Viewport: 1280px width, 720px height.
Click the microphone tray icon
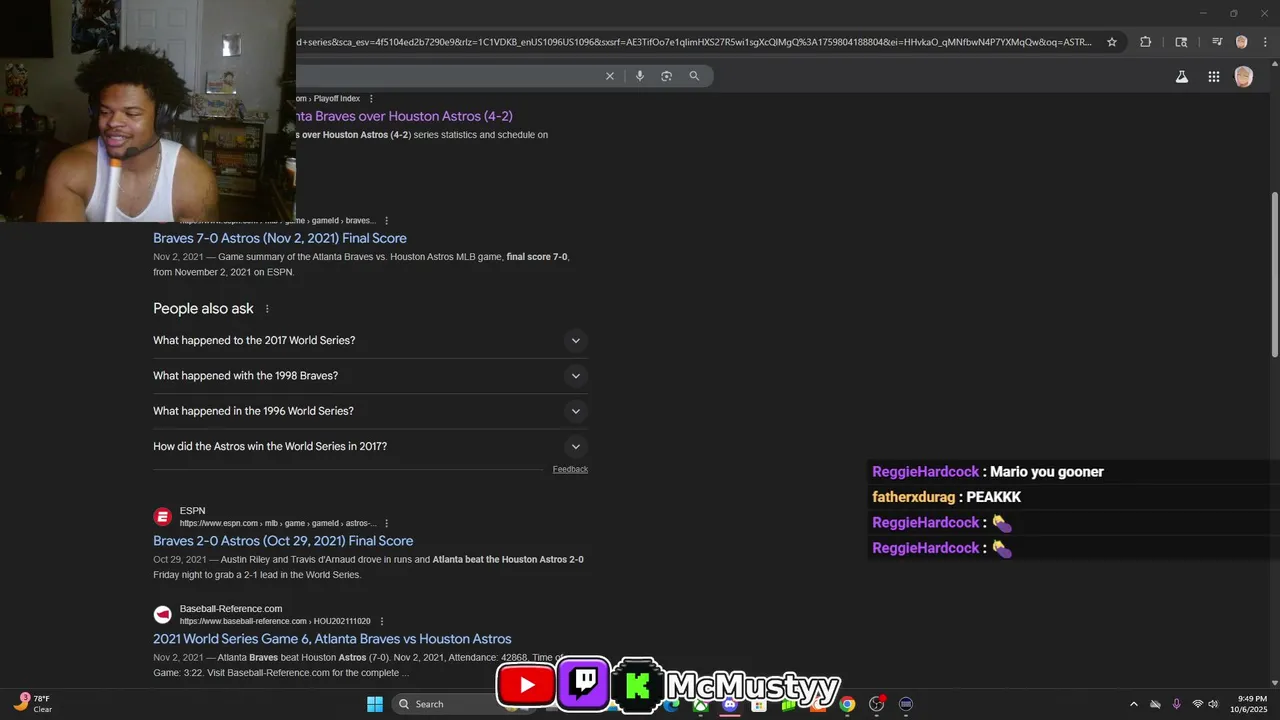[x=1176, y=704]
